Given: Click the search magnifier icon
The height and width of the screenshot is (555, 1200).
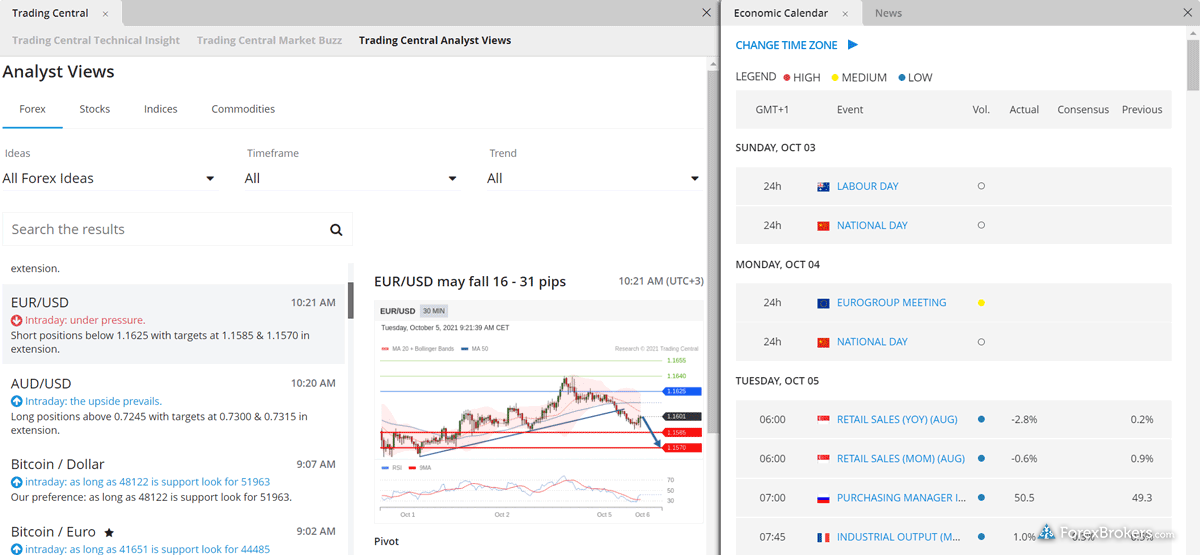Looking at the screenshot, I should point(336,229).
